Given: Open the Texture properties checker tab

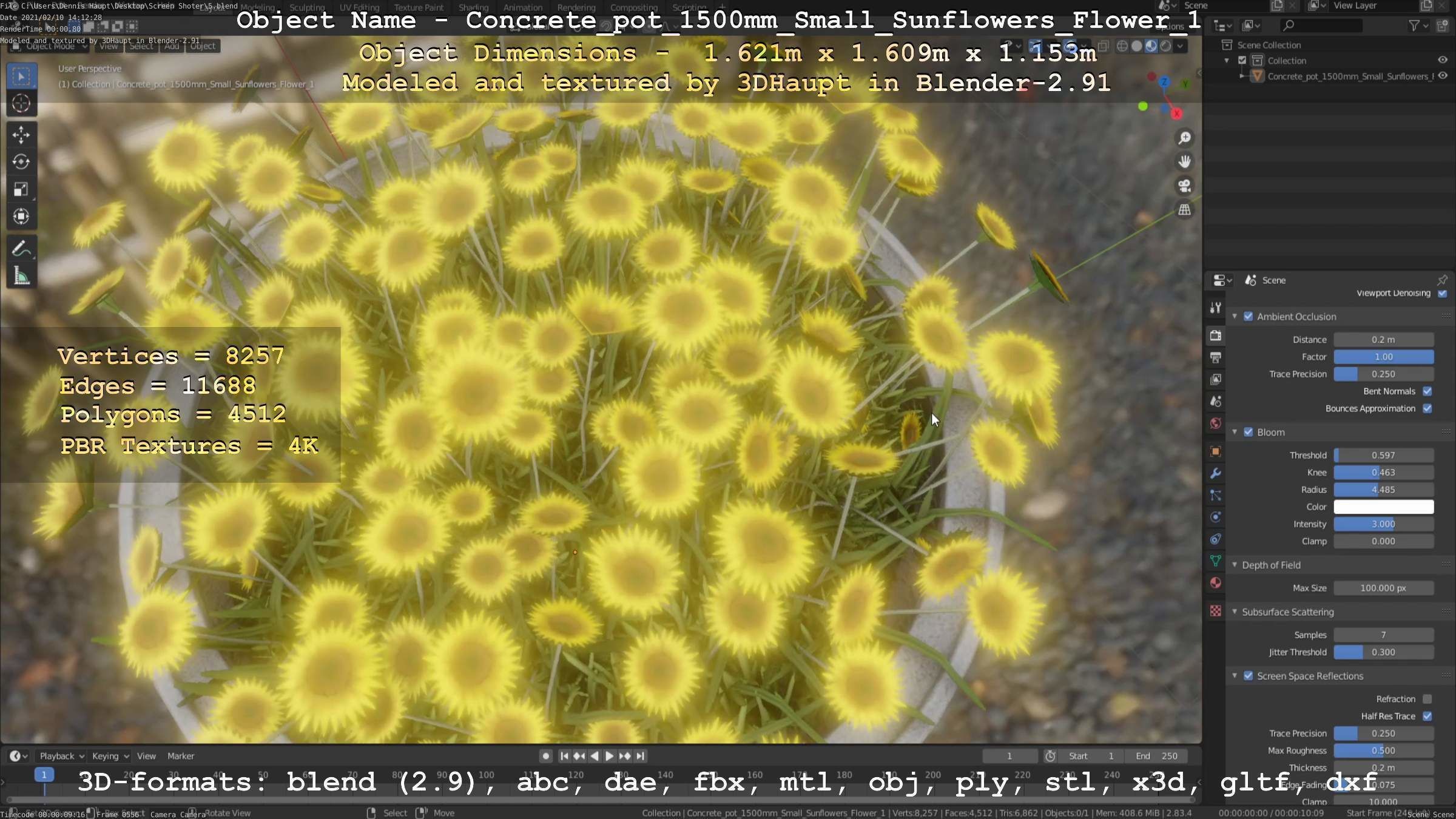Looking at the screenshot, I should pos(1215,611).
